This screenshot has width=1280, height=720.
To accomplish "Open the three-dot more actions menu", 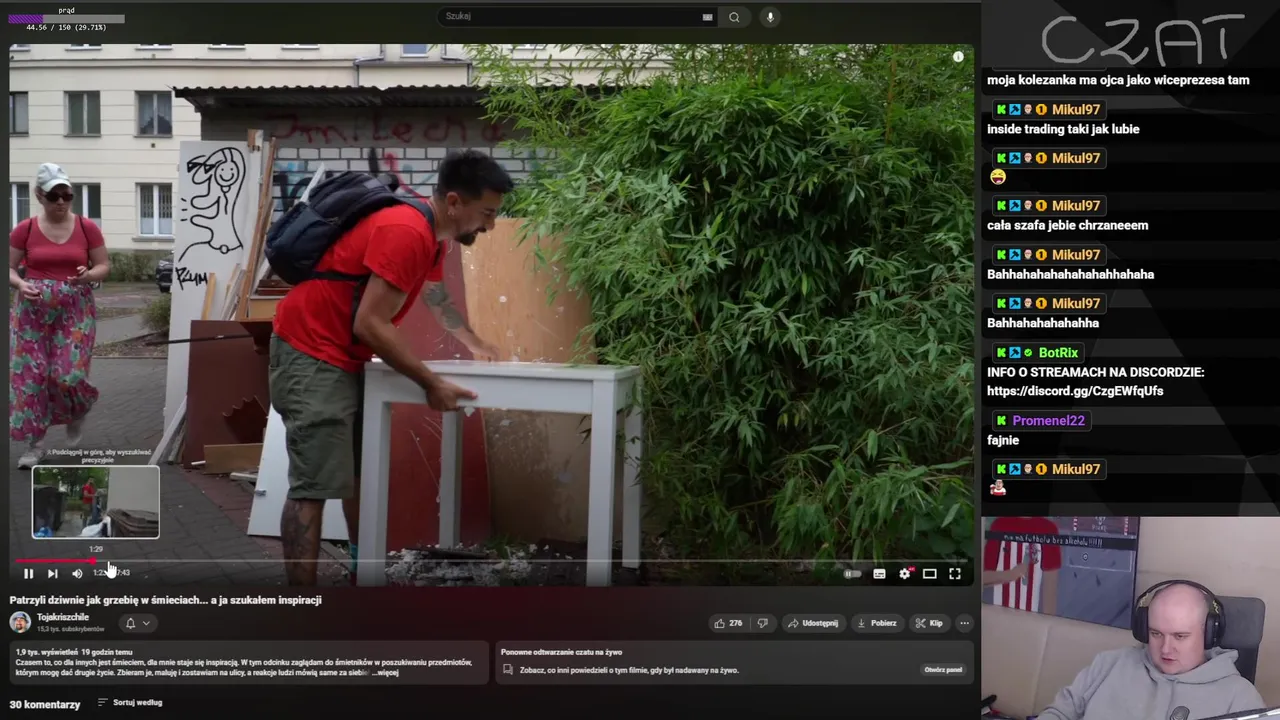I will click(964, 623).
